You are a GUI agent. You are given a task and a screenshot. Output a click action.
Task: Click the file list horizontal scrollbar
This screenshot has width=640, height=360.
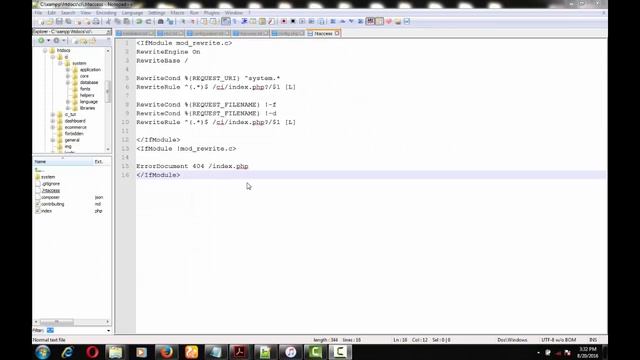tap(71, 322)
